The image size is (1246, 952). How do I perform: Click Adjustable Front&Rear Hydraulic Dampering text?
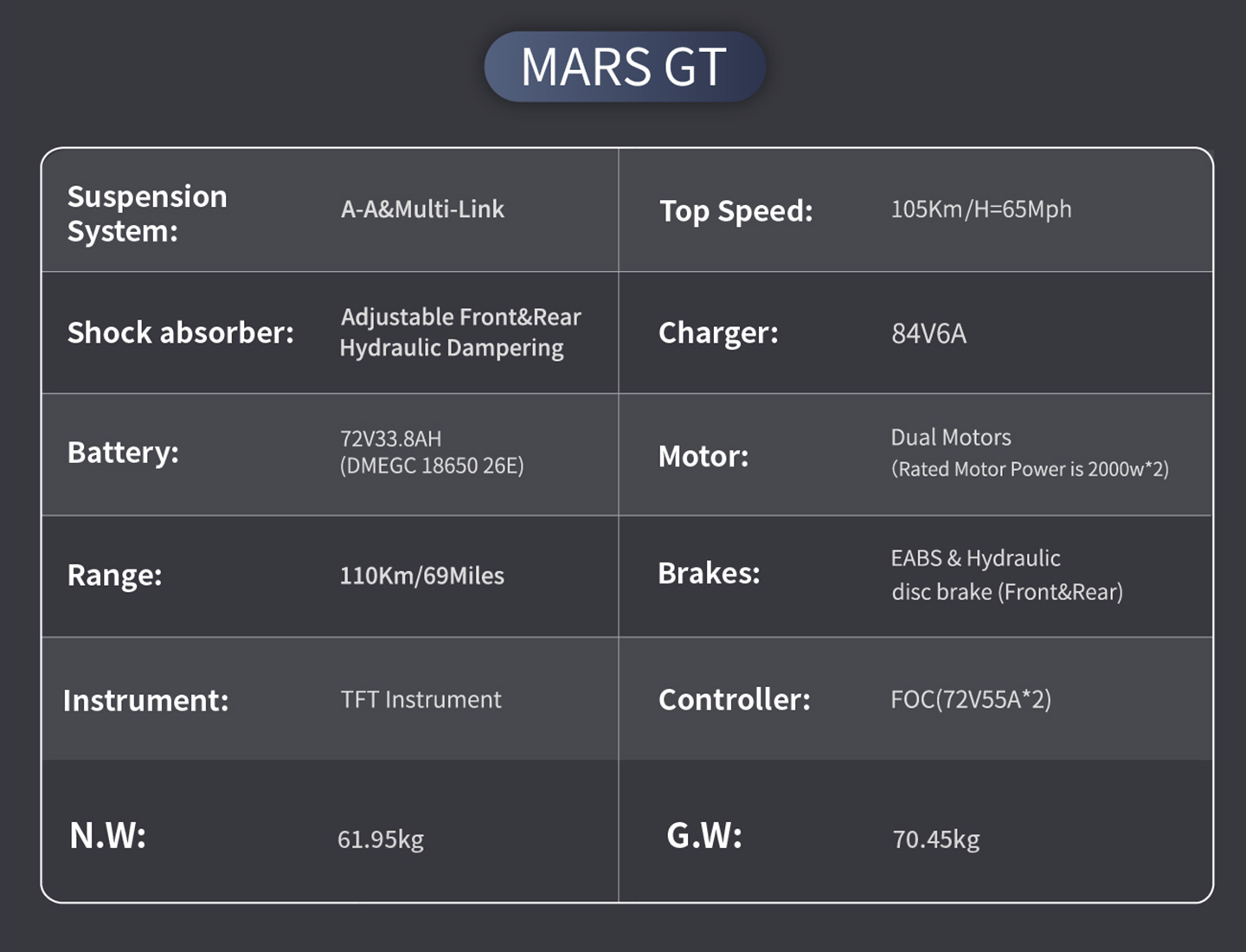click(459, 332)
